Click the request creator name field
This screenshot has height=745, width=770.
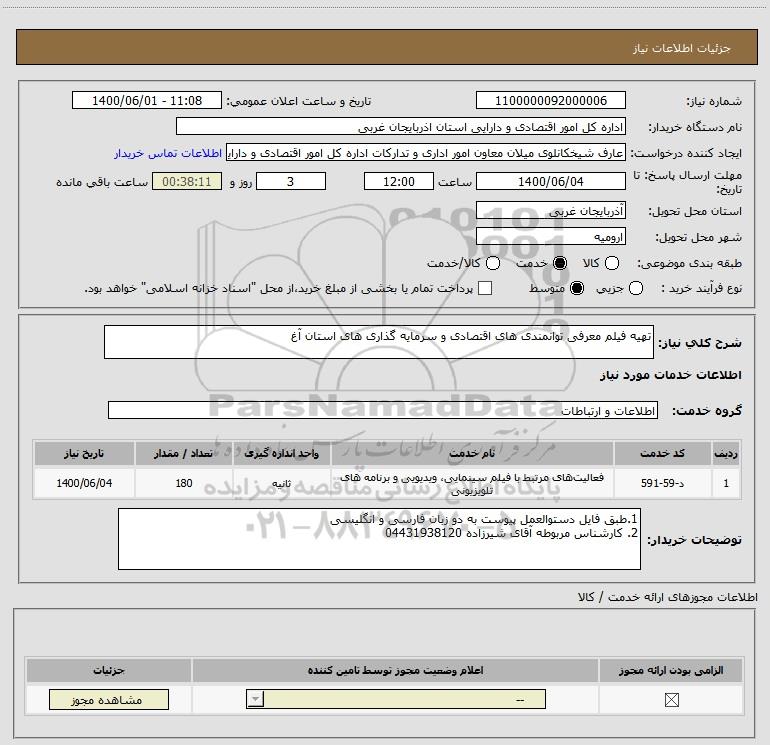pos(426,153)
